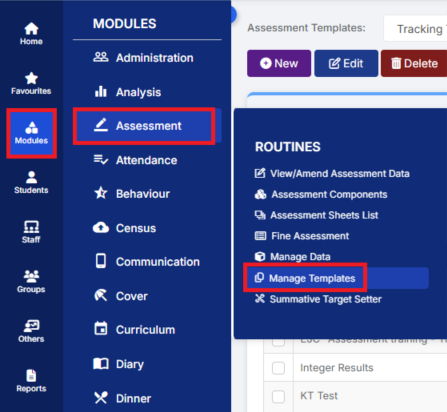Open the Assessment Templates dropdown
Screen dimensions: 447x412
pos(416,29)
